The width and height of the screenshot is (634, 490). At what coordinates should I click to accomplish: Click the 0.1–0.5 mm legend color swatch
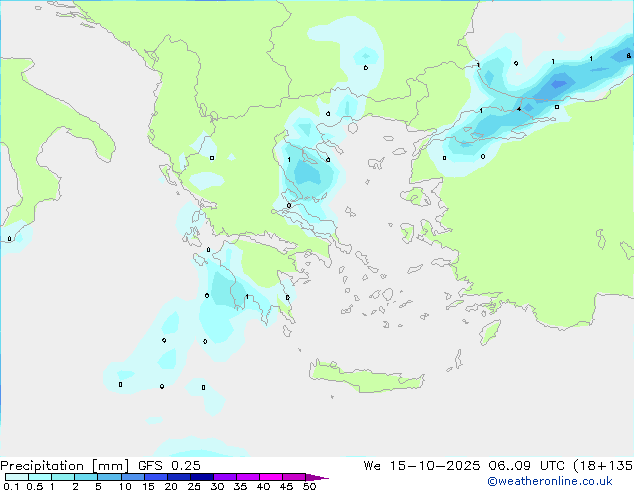[x=17, y=477]
